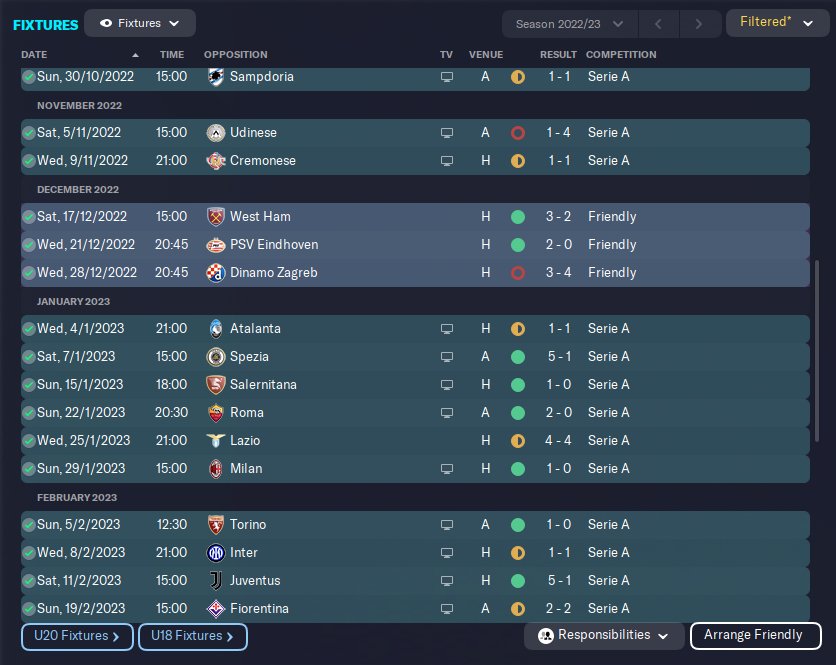Open U20 Fixtures
Viewport: 836px width, 665px height.
tap(77, 636)
